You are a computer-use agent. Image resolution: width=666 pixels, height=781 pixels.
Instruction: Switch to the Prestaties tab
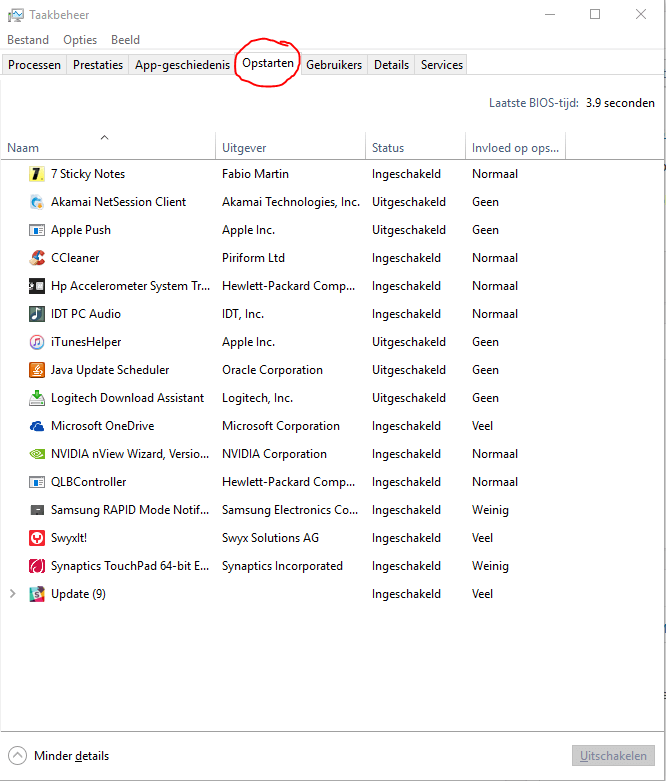[98, 65]
